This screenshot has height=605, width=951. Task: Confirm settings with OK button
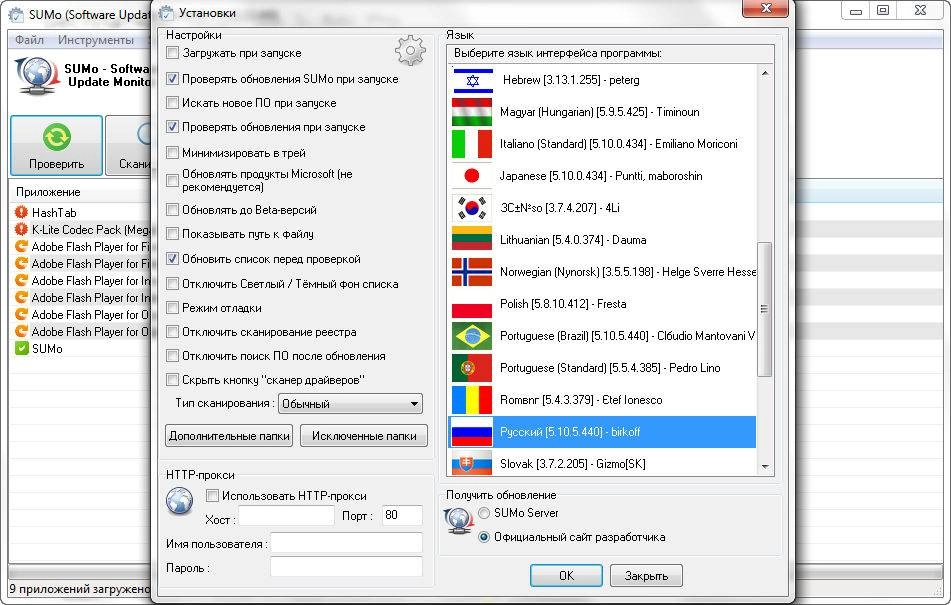(566, 576)
